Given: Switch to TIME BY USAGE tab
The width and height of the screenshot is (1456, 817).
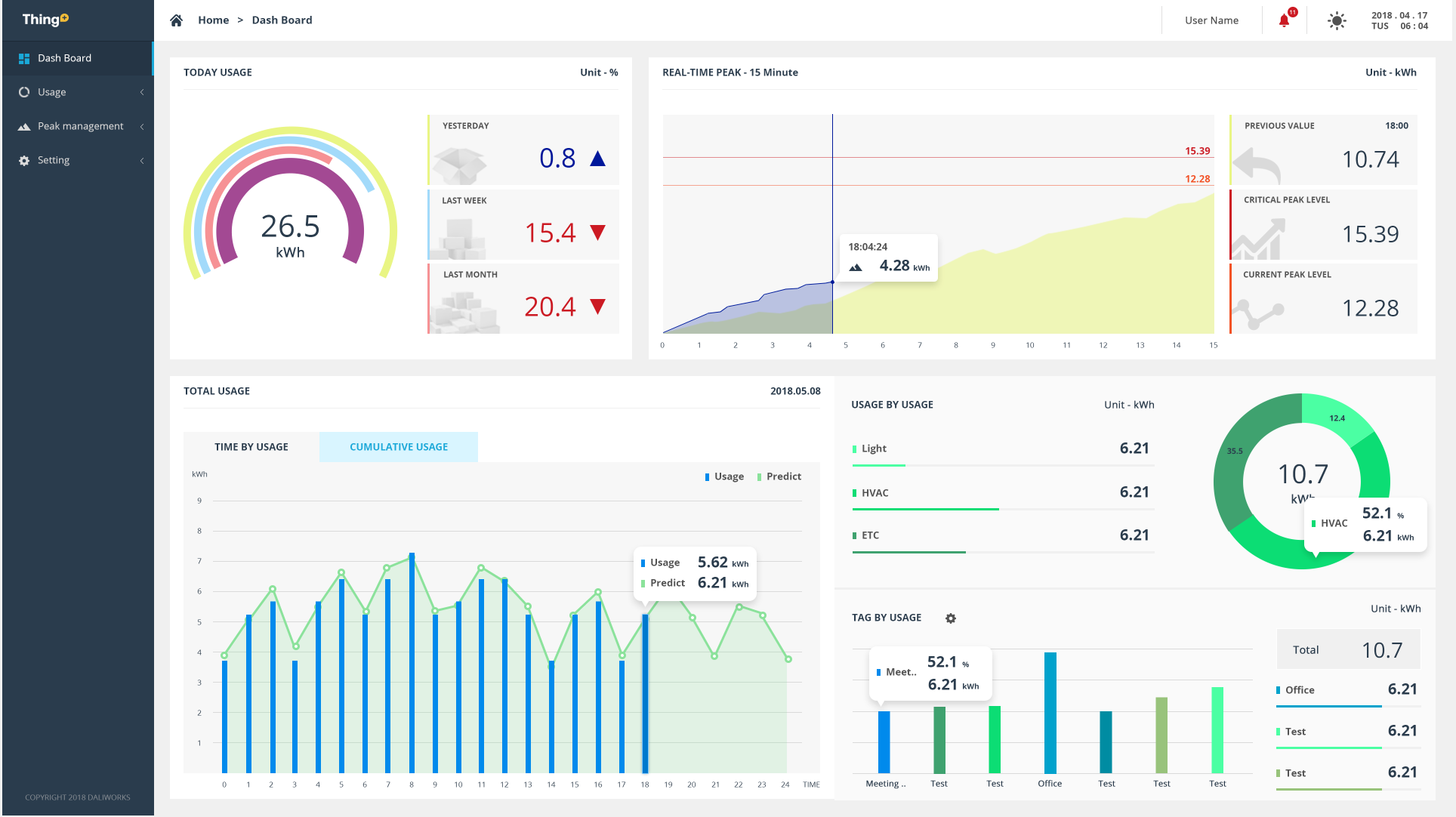Looking at the screenshot, I should click(x=251, y=447).
